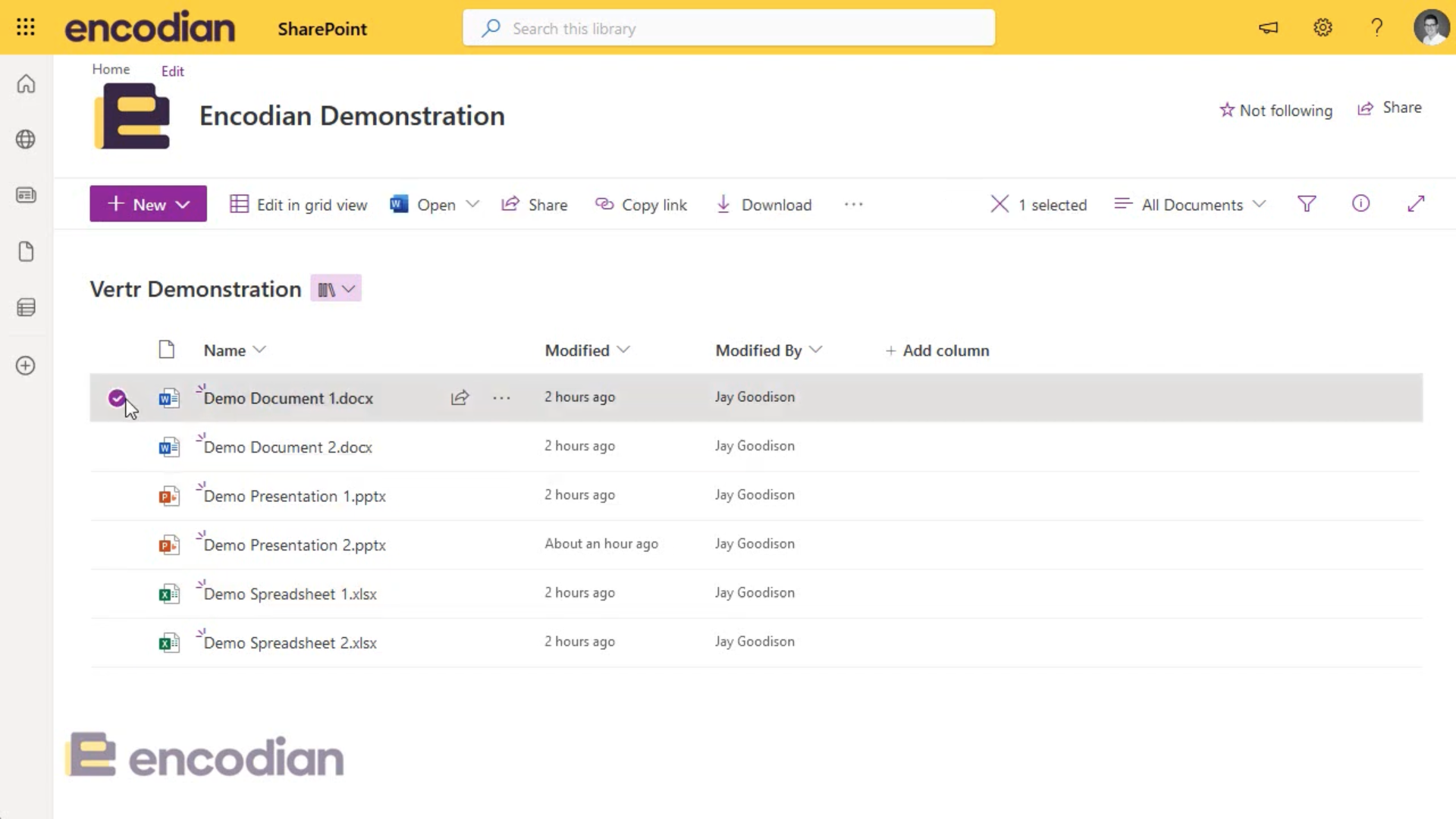Viewport: 1456px width, 819px height.
Task: Click Excel icon of Demo Spreadsheet 2.xlsx
Action: pyautogui.click(x=169, y=643)
